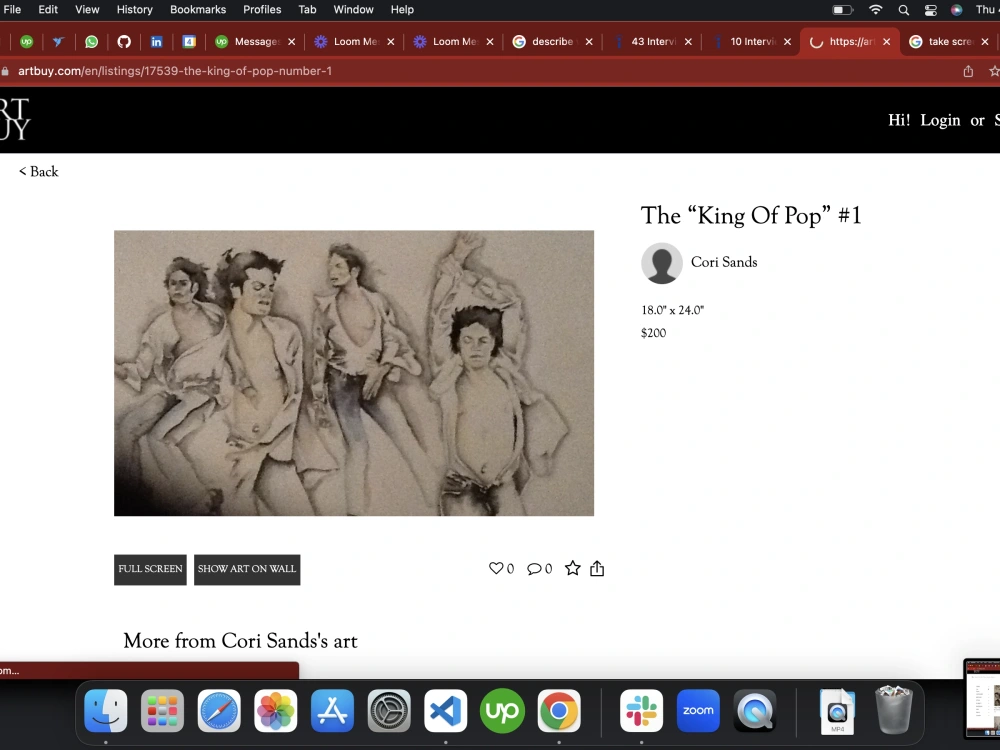Viewport: 1000px width, 750px height.
Task: Close the 'describe' Google tab
Action: [x=589, y=41]
